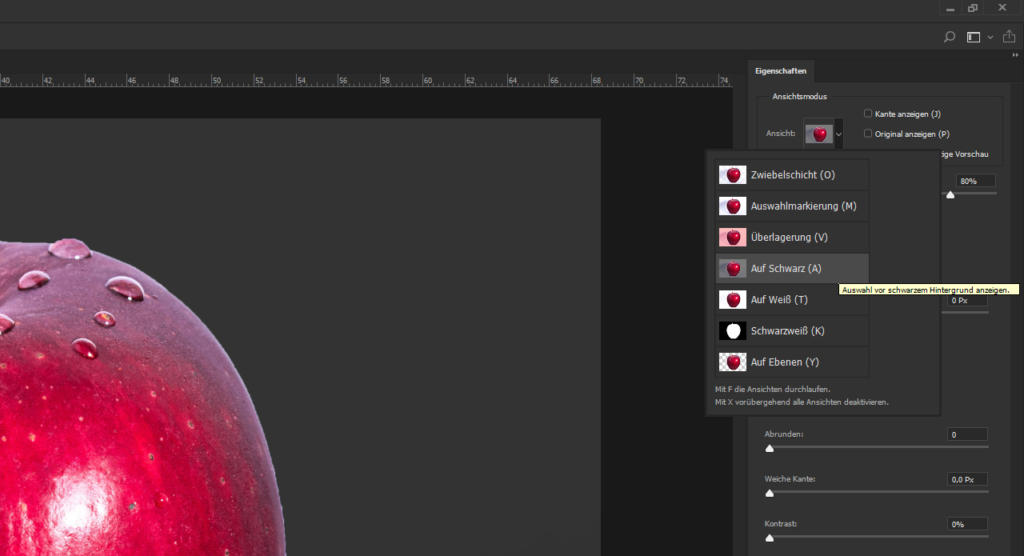Click the Auf Ebenen checkerboard thumbnail icon

(x=732, y=362)
